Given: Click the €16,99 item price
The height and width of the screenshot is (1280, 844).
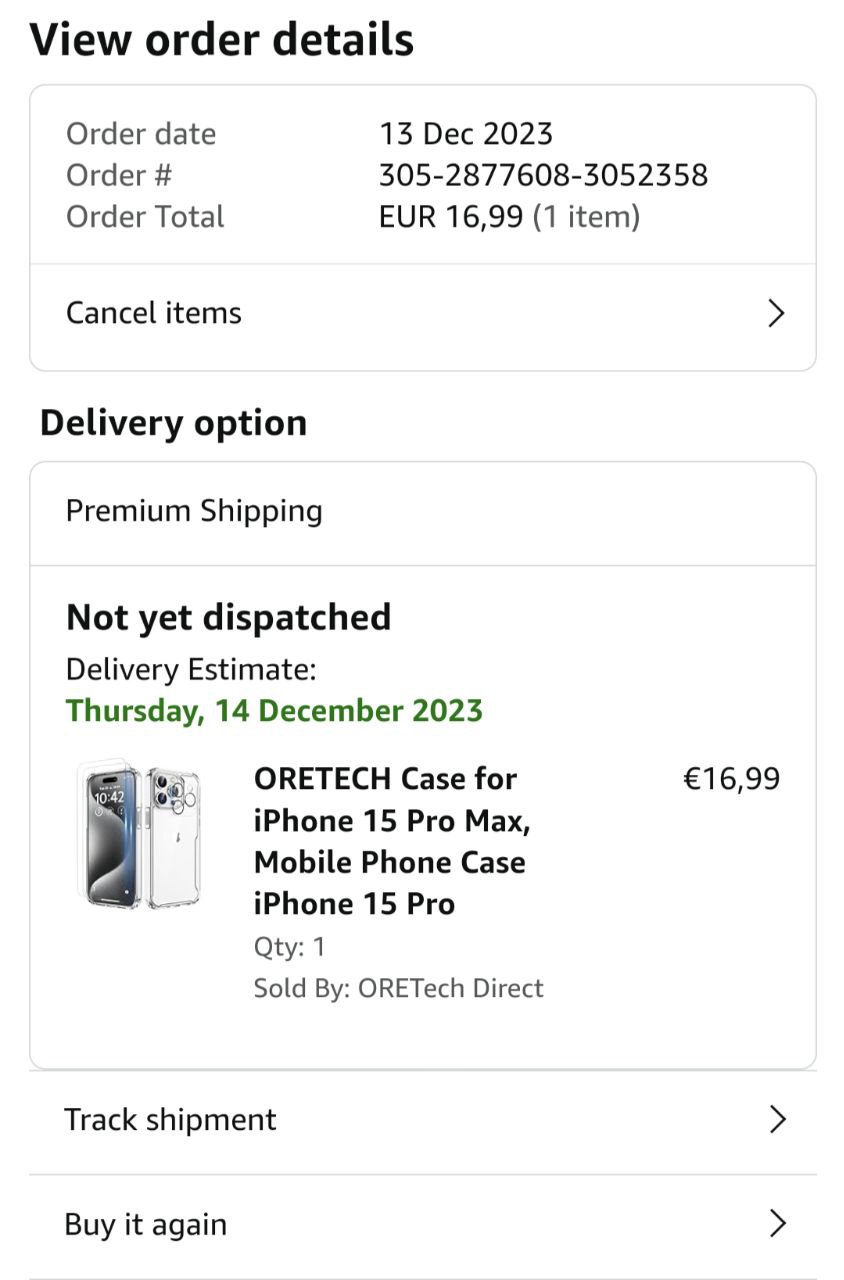Looking at the screenshot, I should (731, 779).
